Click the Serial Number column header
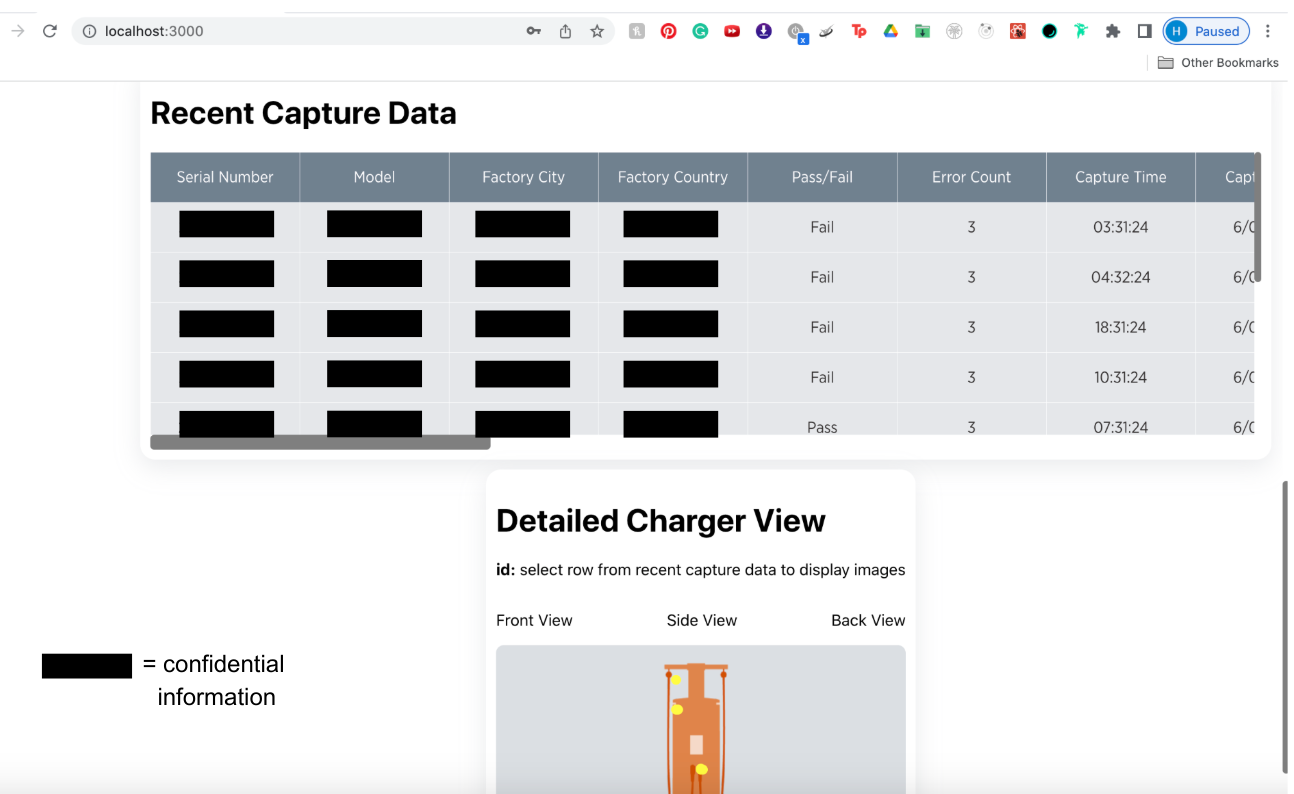Image resolution: width=1294 pixels, height=794 pixels. point(225,177)
